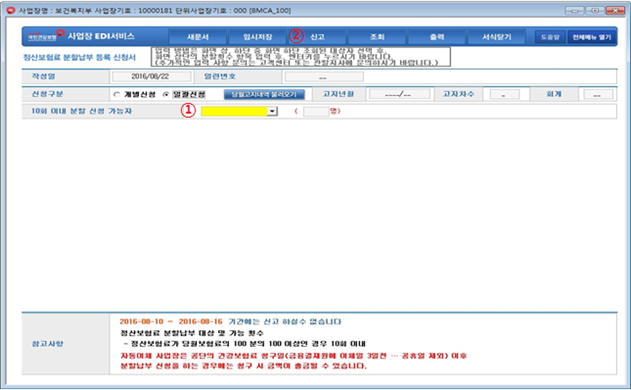The image size is (631, 390).
Task: Click the 정산보험료 분할납부 등록 신청서 title
Action: 80,58
